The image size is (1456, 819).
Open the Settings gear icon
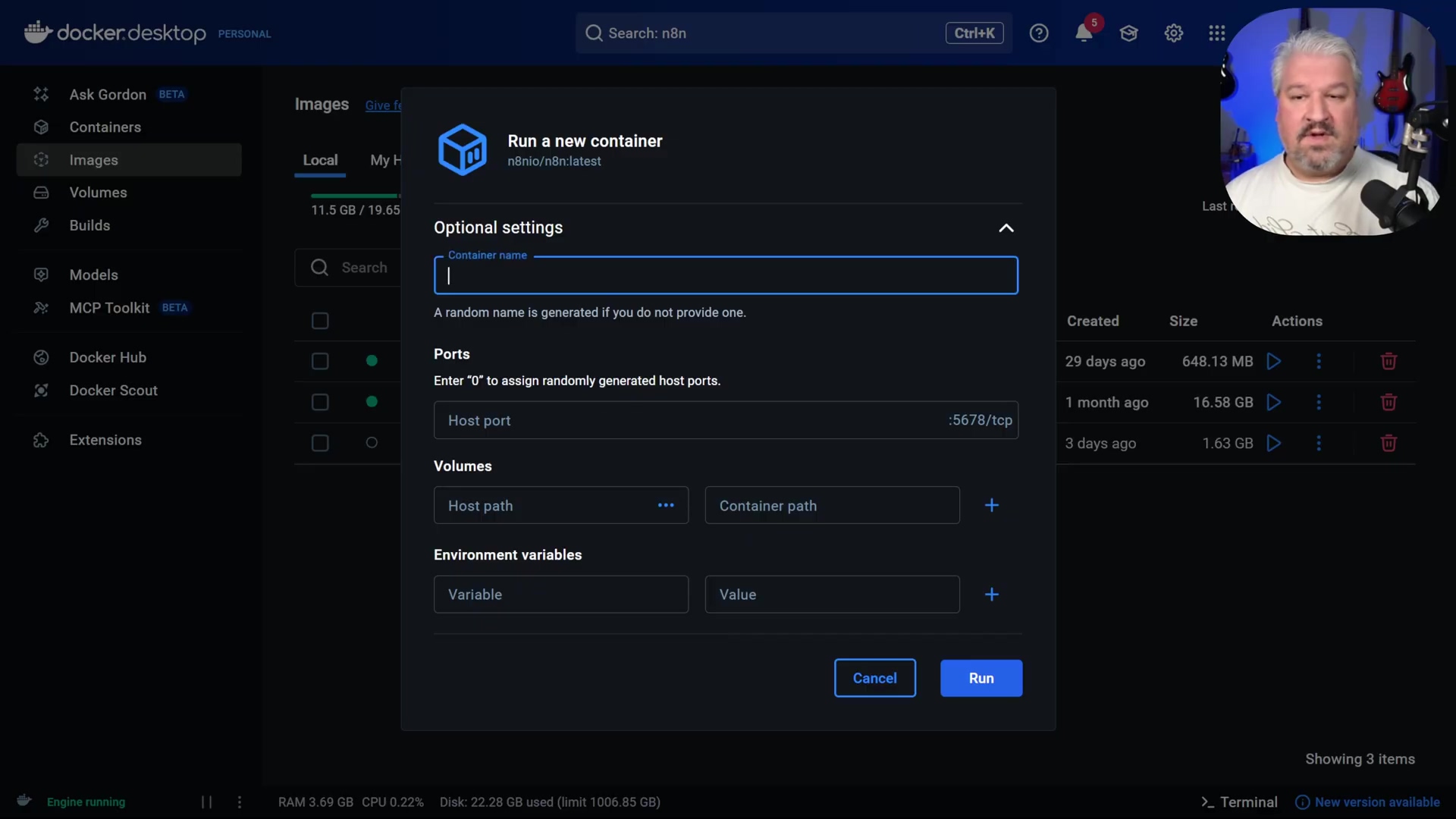tap(1173, 33)
